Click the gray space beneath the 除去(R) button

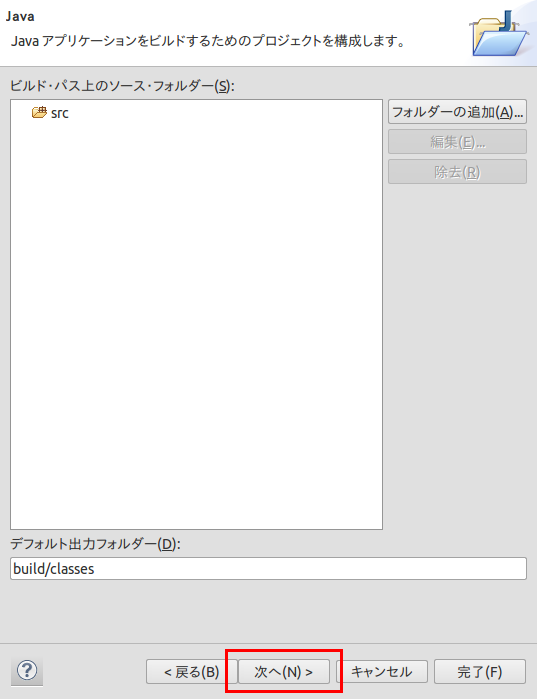pos(457,357)
